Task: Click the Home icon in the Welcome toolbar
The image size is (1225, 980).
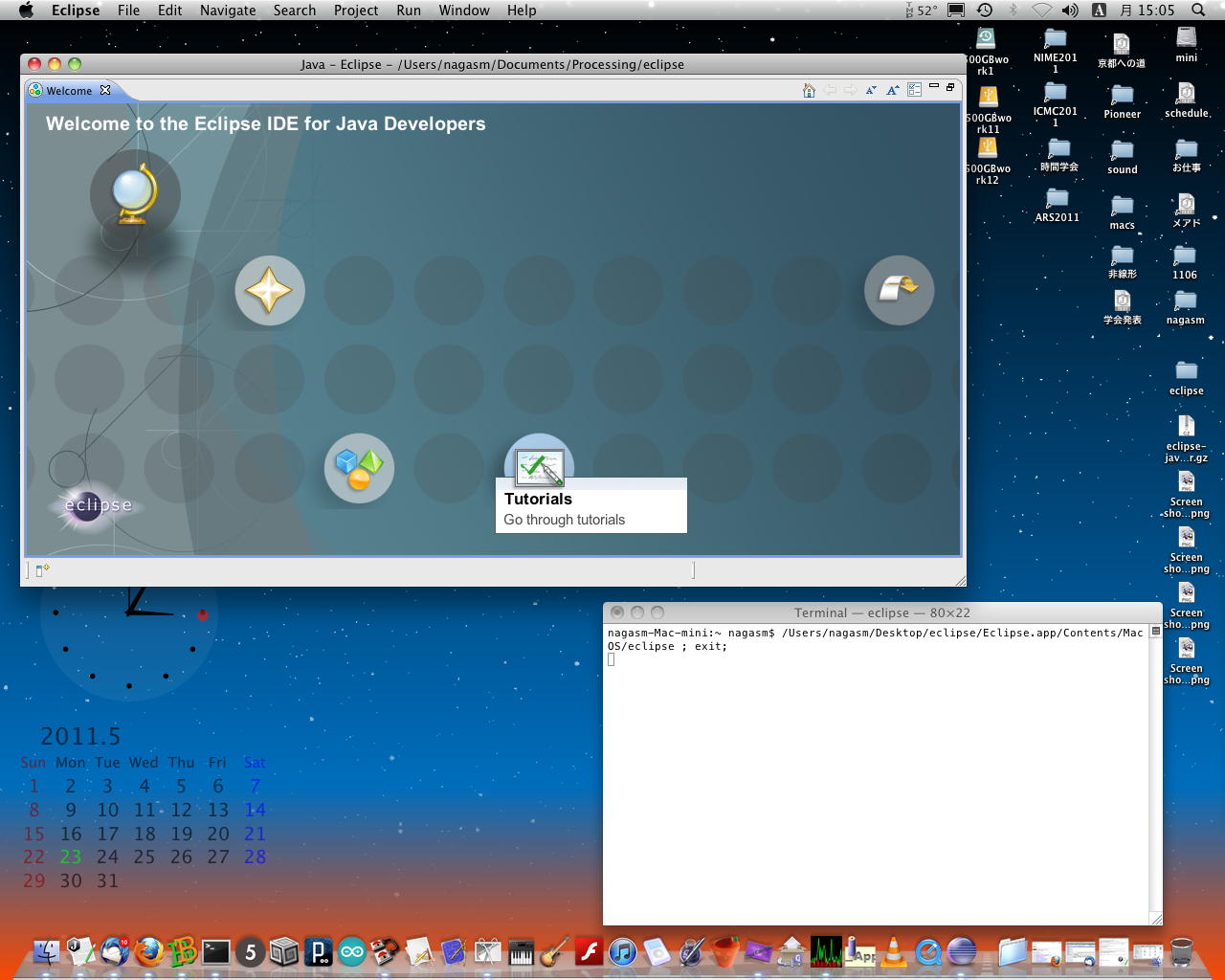Action: point(809,90)
